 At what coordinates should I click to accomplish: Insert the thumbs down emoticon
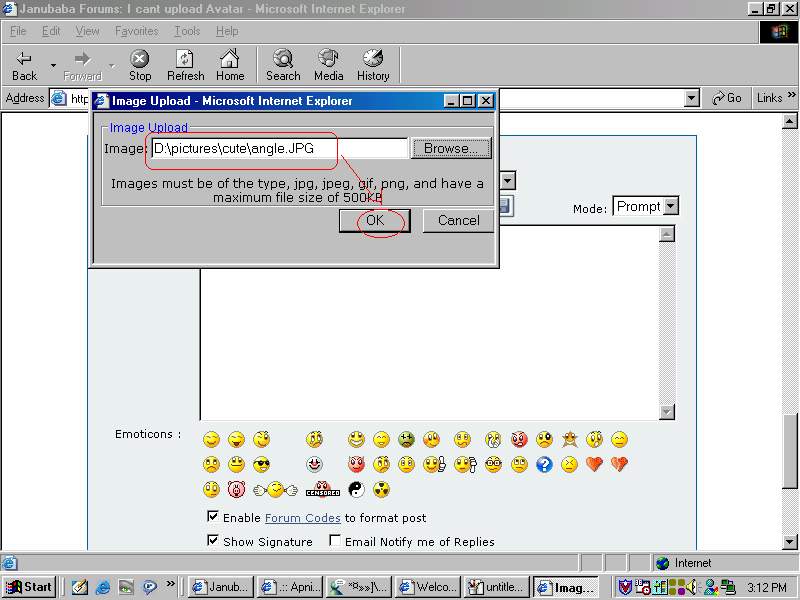click(465, 464)
